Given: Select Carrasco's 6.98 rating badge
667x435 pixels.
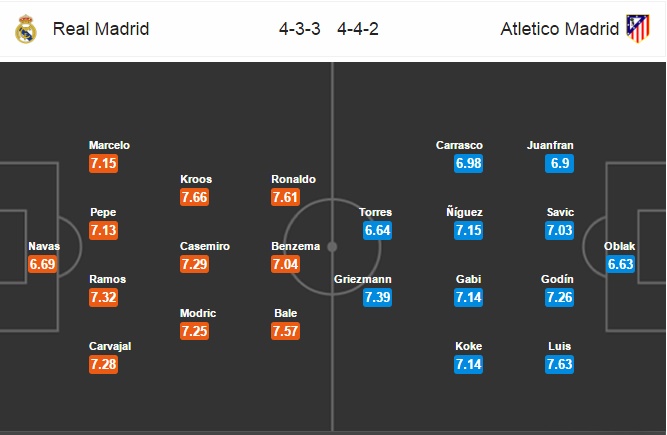Looking at the screenshot, I should [468, 163].
